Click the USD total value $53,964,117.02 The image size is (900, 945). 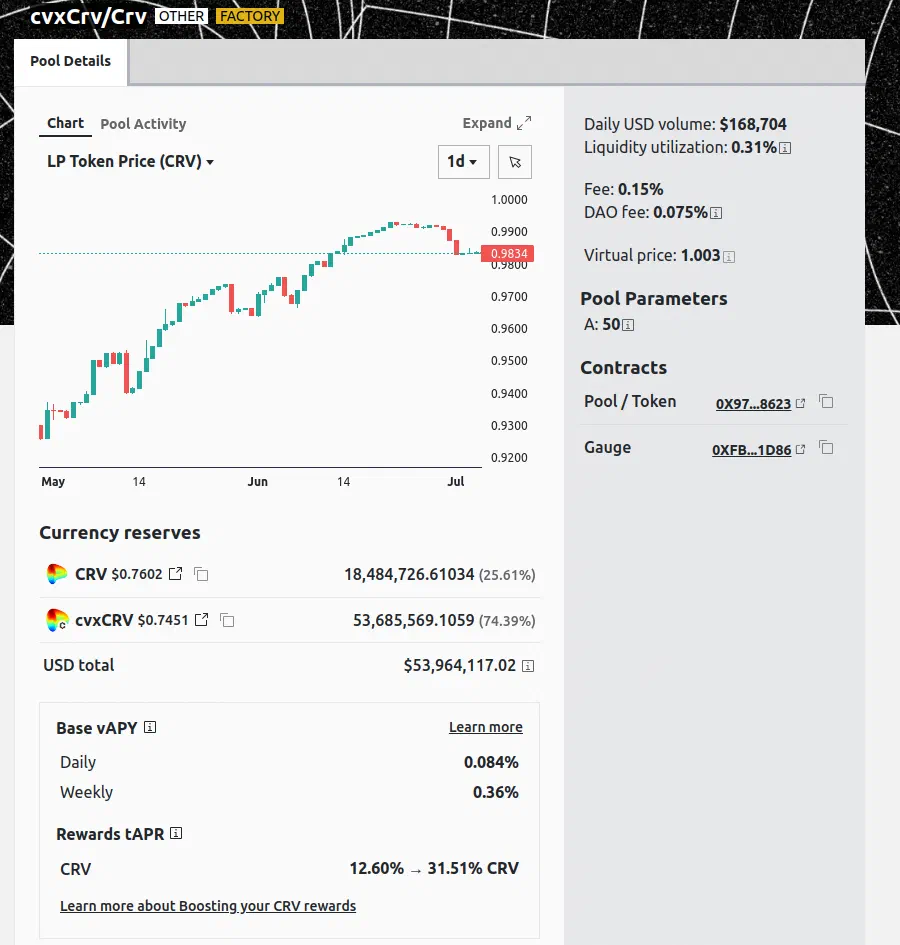(460, 665)
